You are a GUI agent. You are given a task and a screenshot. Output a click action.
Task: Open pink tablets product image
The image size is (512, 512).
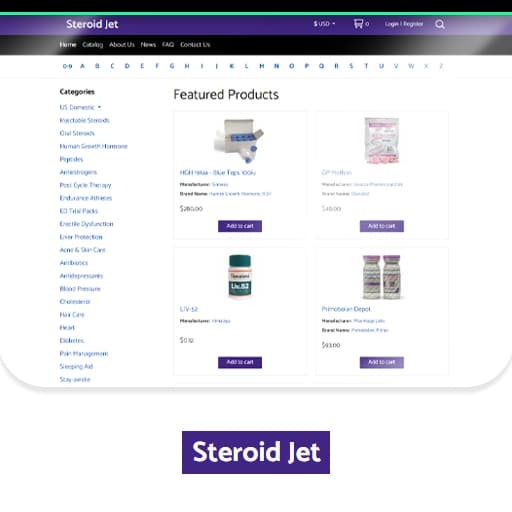click(x=382, y=141)
